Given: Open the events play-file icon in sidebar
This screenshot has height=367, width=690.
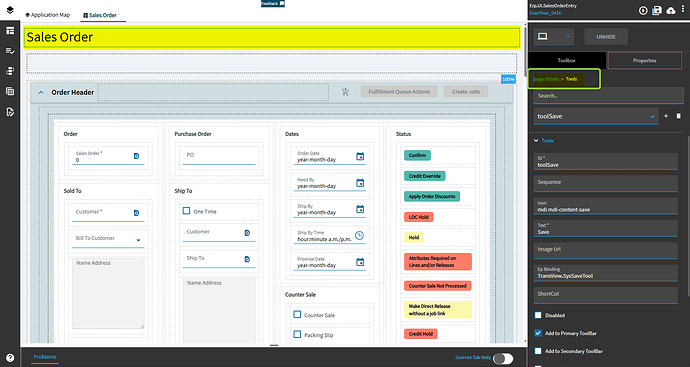Looking at the screenshot, I should [x=10, y=112].
